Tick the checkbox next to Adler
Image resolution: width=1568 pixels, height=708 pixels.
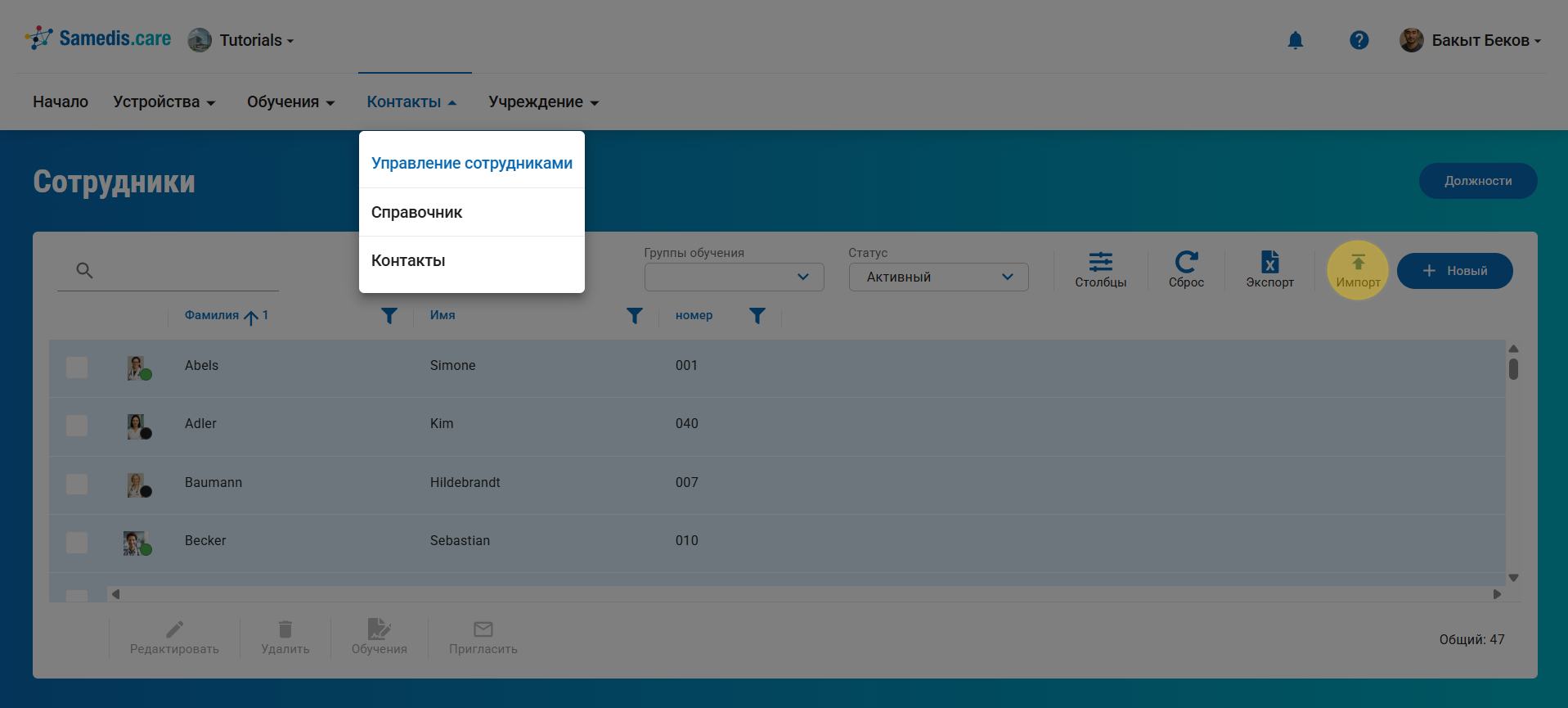click(x=77, y=426)
